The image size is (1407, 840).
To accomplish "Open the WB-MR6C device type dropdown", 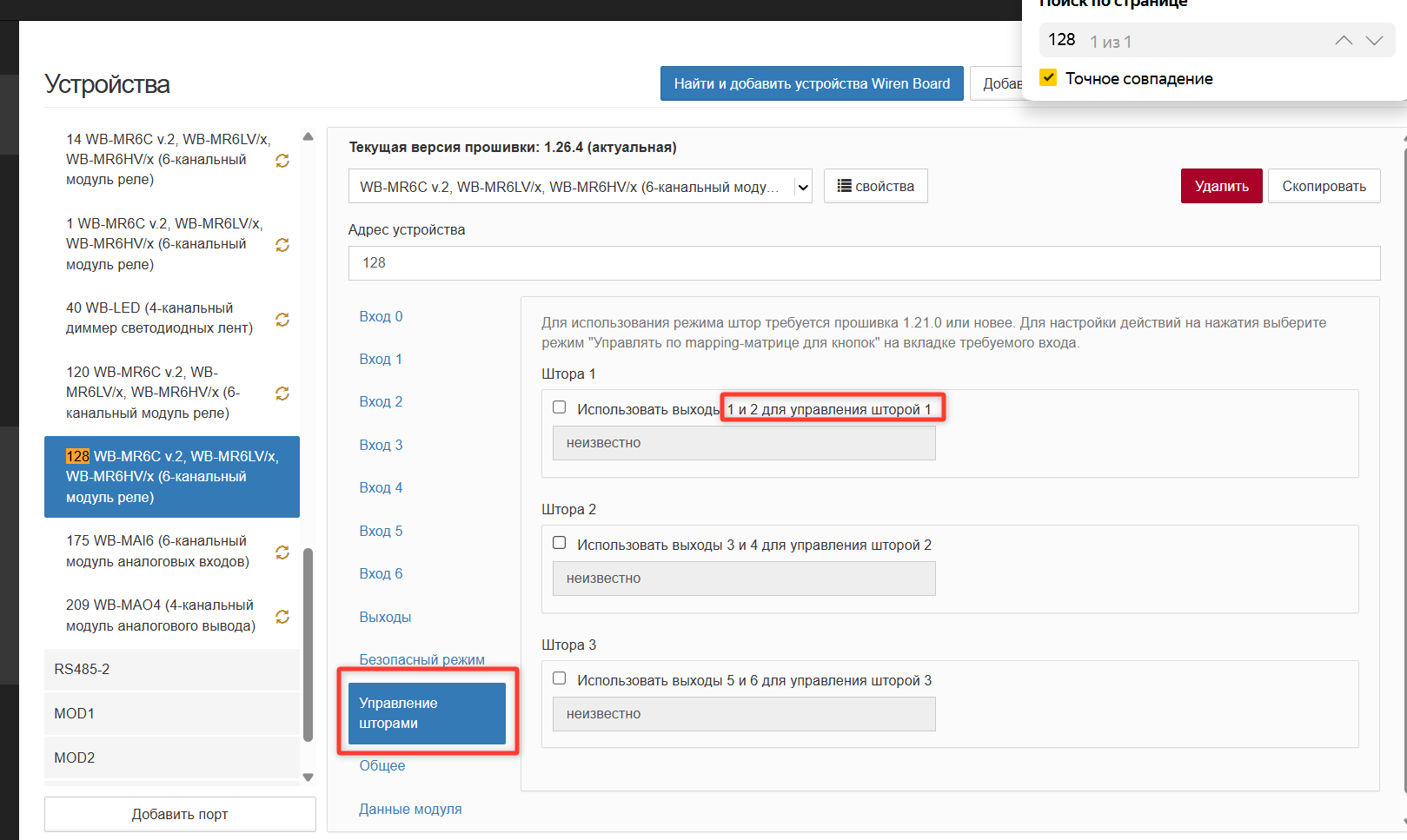I will click(x=581, y=186).
